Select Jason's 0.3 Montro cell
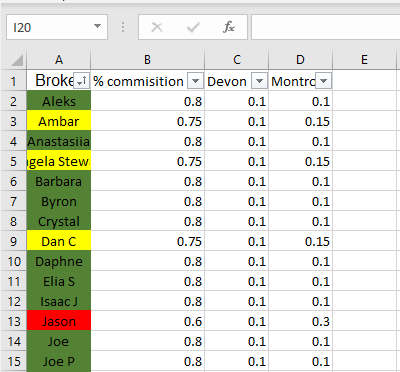The width and height of the screenshot is (400, 372). [301, 321]
